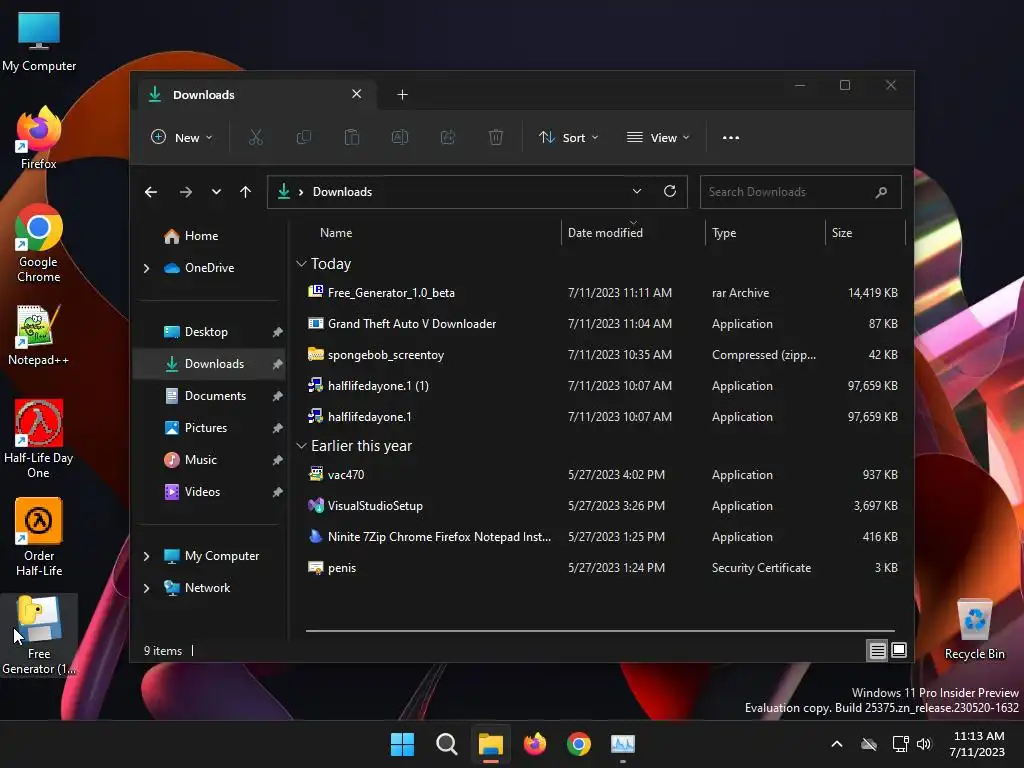Open the View layout dropdown

pos(658,138)
